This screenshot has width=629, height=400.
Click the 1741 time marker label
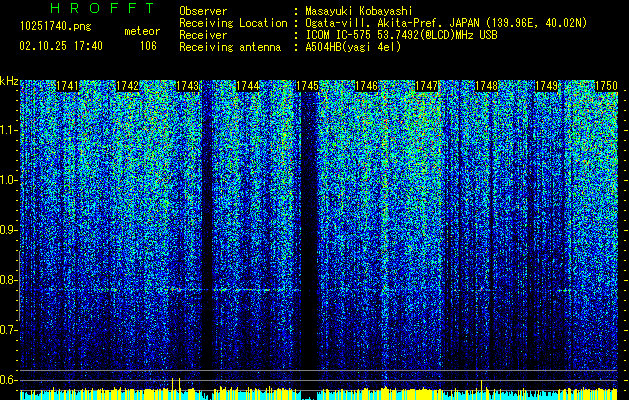coord(67,86)
